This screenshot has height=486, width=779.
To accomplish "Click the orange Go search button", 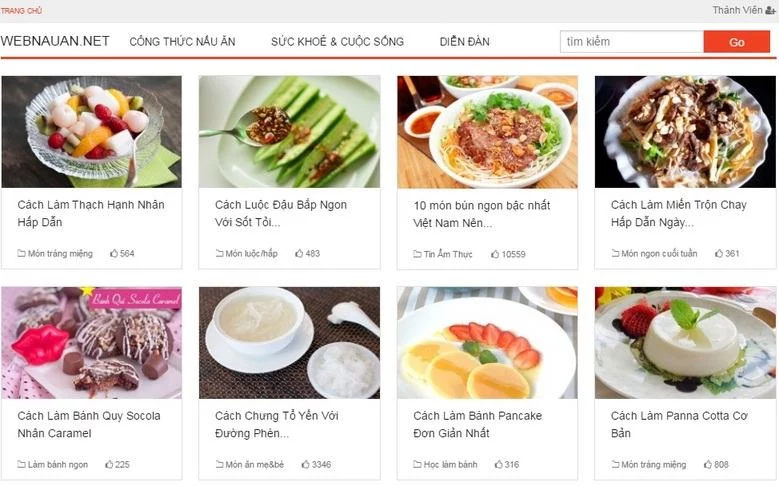I will click(737, 42).
